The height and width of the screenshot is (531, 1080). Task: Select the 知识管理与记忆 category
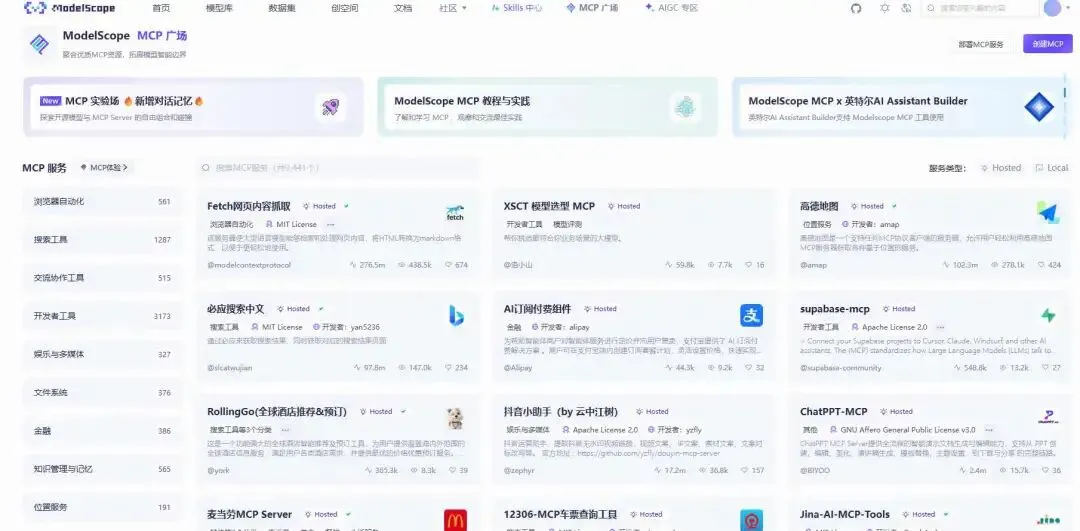point(102,469)
